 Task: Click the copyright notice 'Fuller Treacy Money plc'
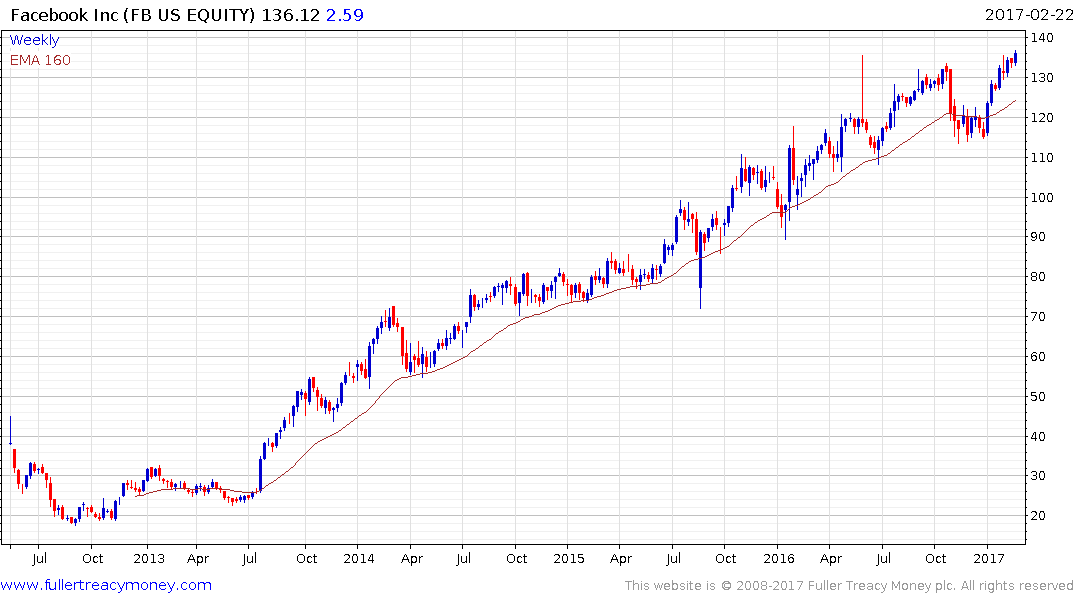[x=882, y=586]
